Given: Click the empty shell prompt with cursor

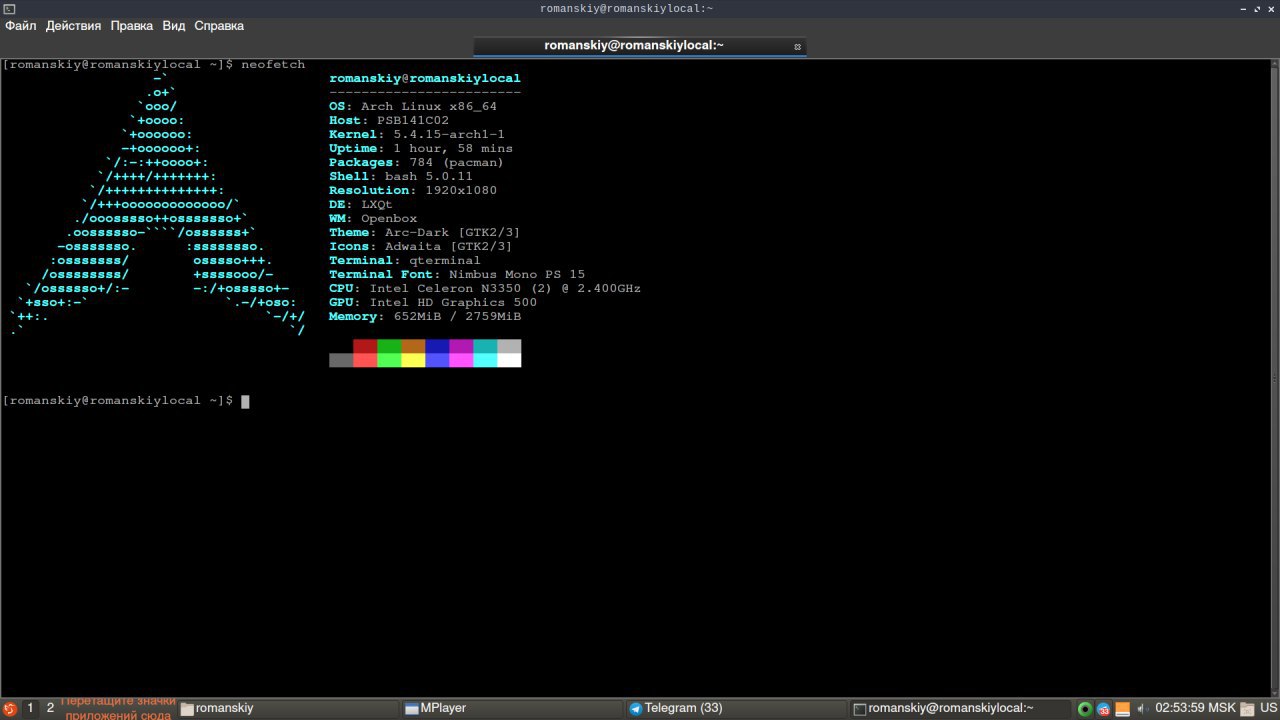Looking at the screenshot, I should tap(126, 401).
